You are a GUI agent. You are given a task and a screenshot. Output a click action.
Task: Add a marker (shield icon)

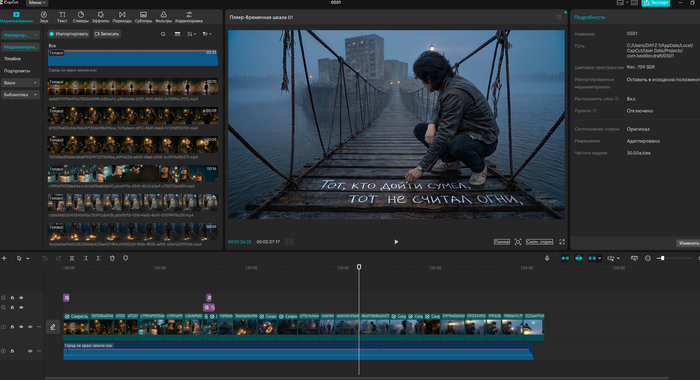click(x=125, y=258)
